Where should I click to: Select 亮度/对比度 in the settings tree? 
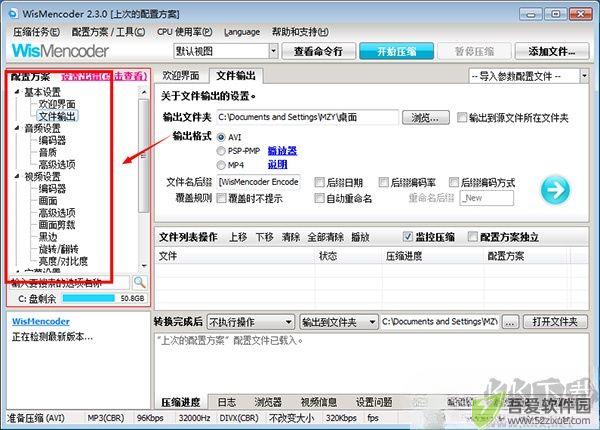[x=63, y=261]
